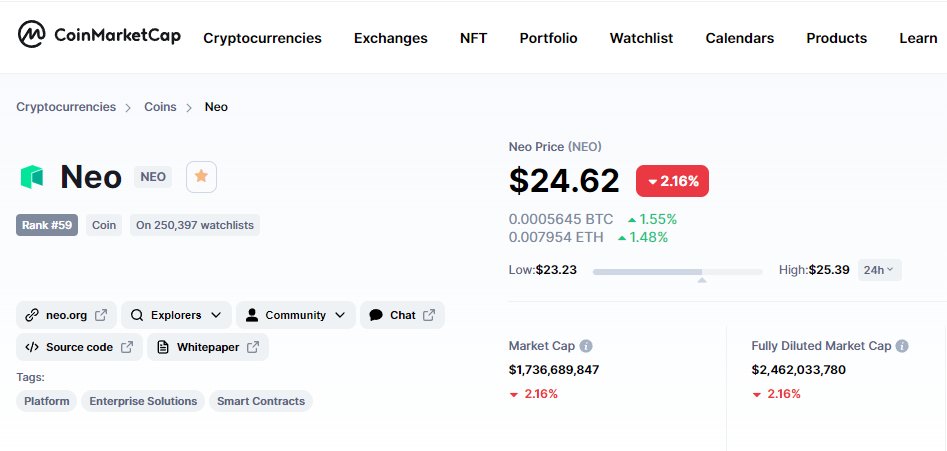Click the Fully Diluted value $2,462,033,780

click(798, 369)
